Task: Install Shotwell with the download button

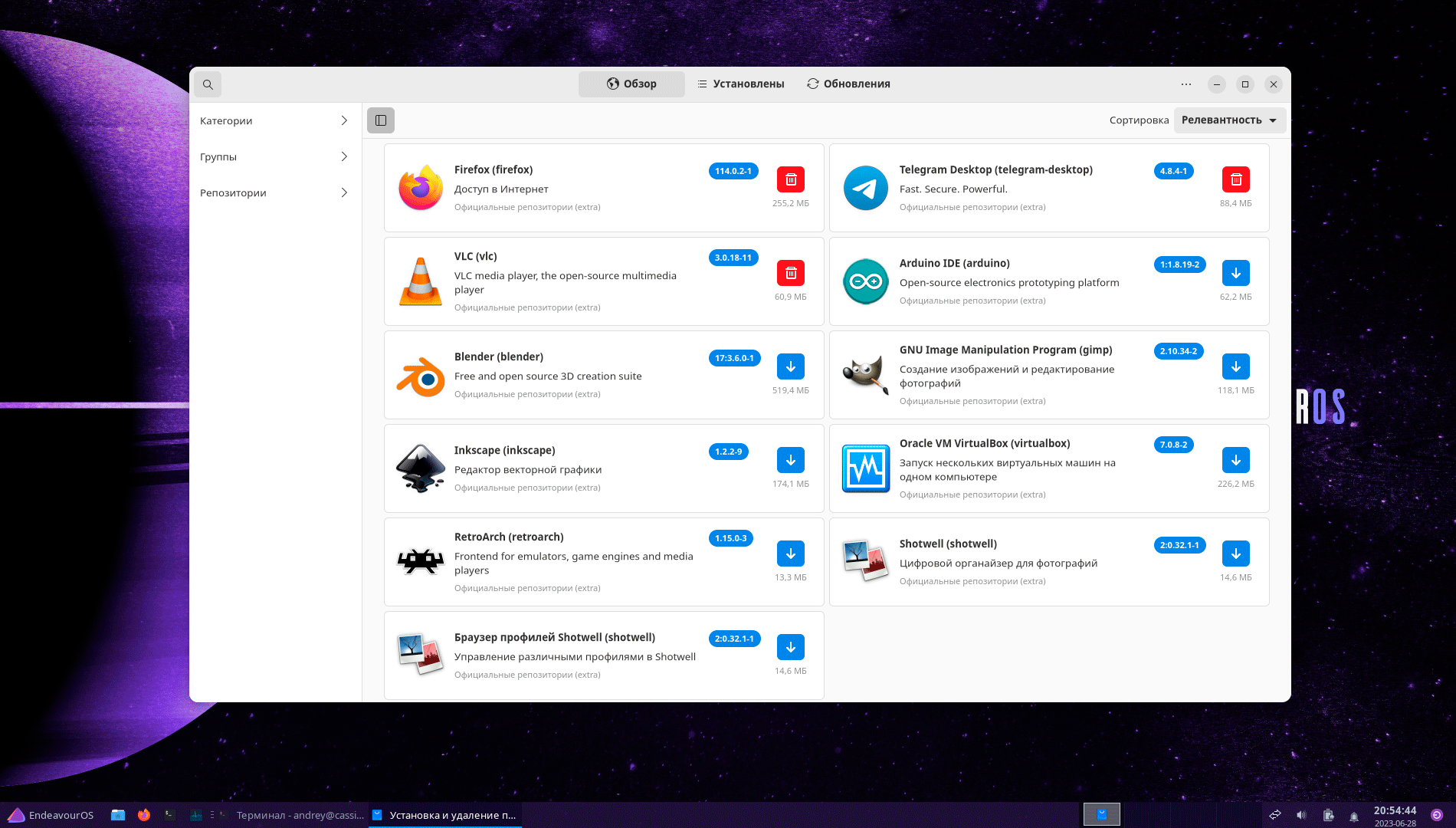Action: point(1236,554)
